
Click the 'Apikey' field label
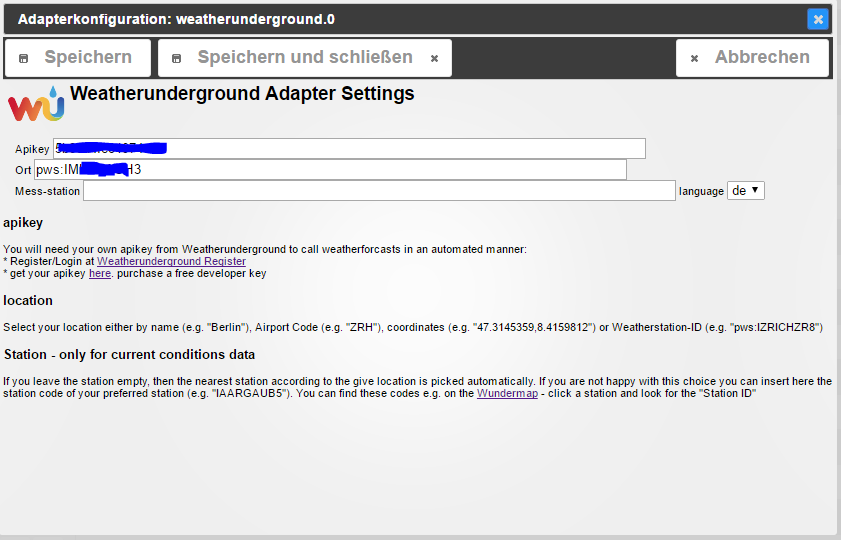coord(32,149)
